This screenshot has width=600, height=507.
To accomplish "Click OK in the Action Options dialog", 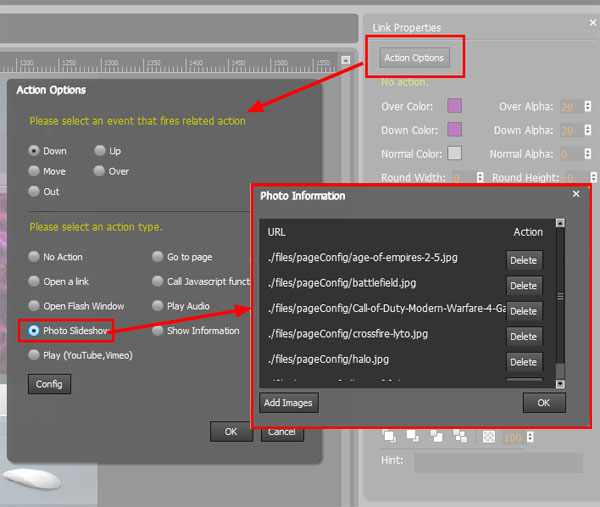I will [231, 432].
